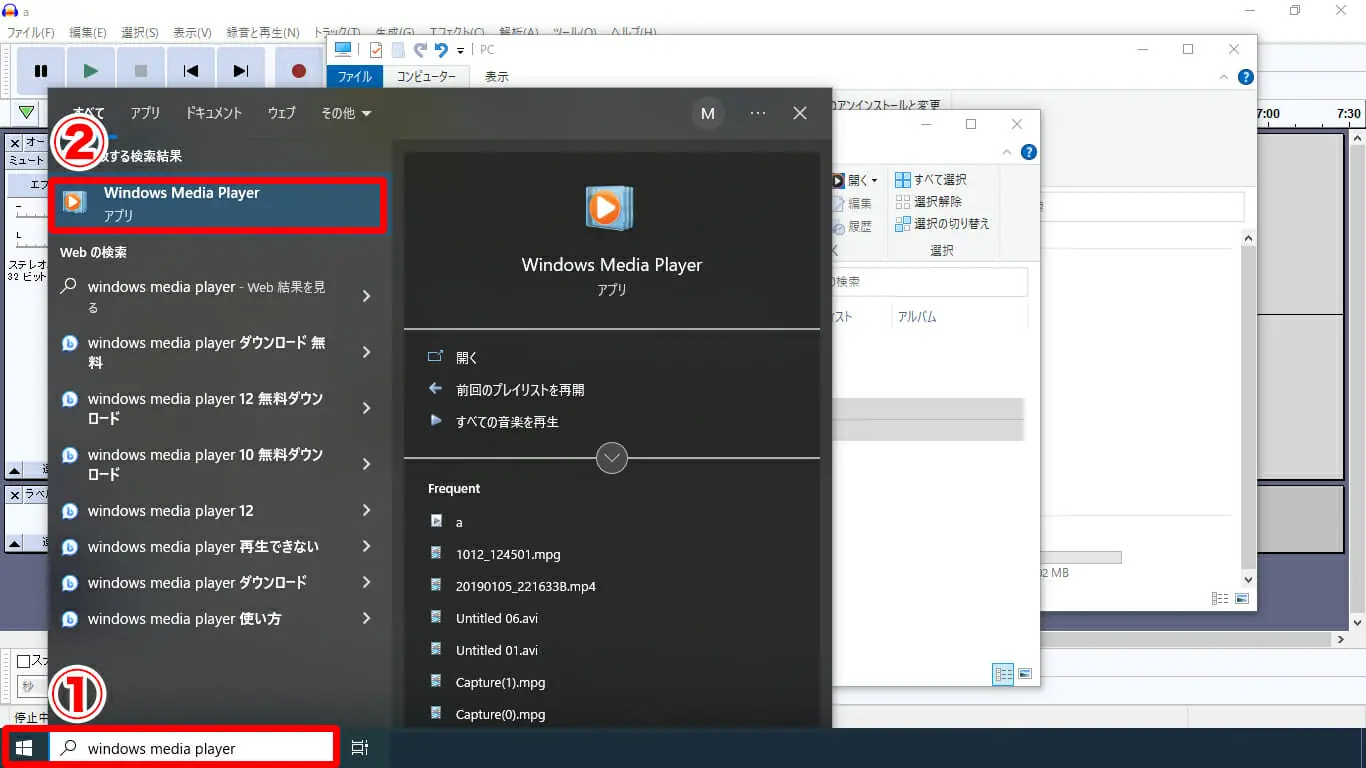The width and height of the screenshot is (1366, 768).
Task: Click すべて選択 in the ribbon
Action: [x=931, y=180]
